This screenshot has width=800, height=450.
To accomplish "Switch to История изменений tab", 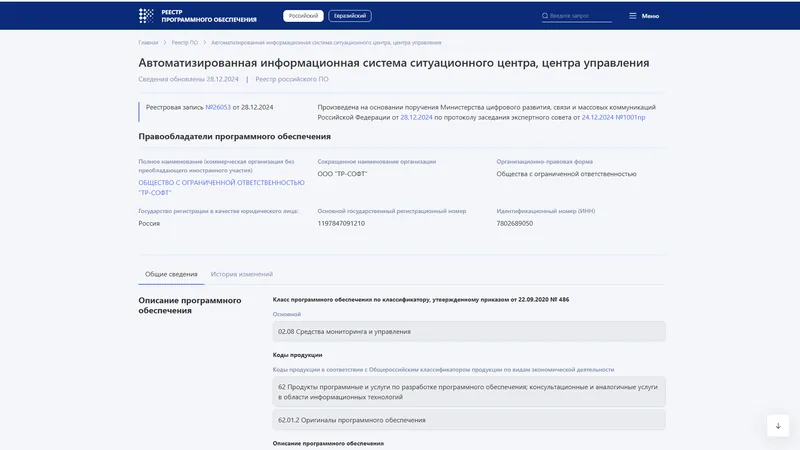I will point(242,274).
